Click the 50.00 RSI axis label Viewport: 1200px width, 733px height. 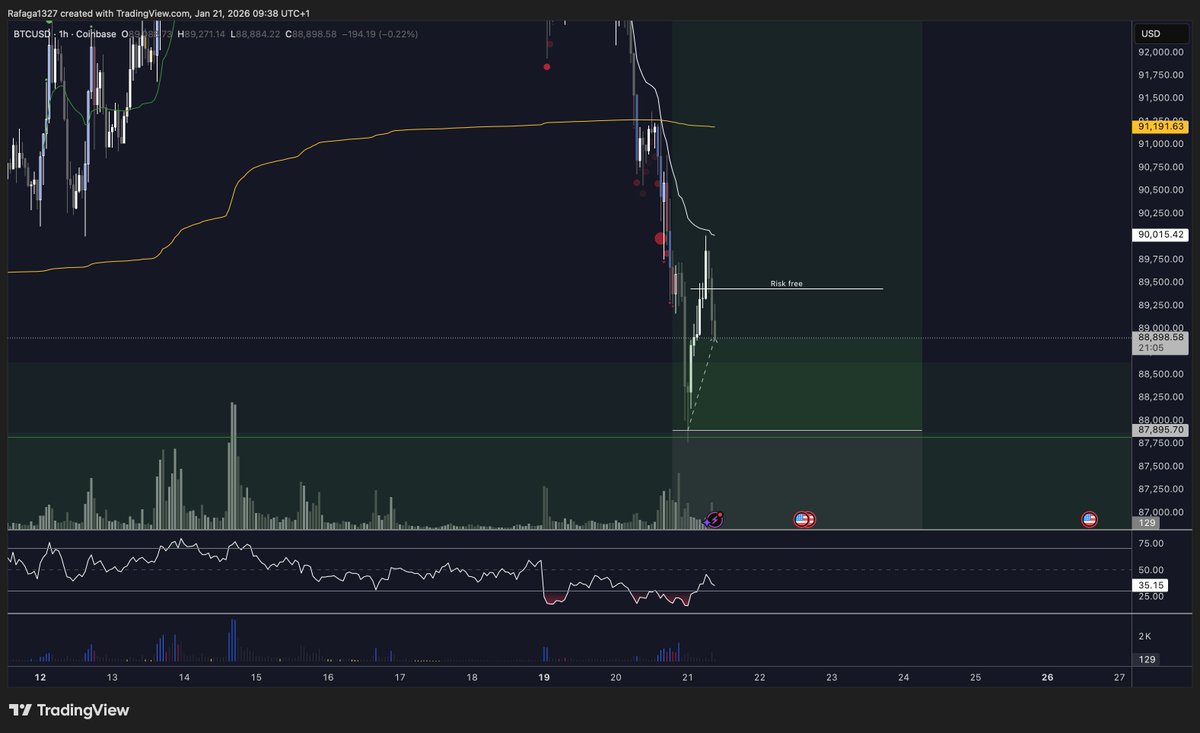[1151, 570]
